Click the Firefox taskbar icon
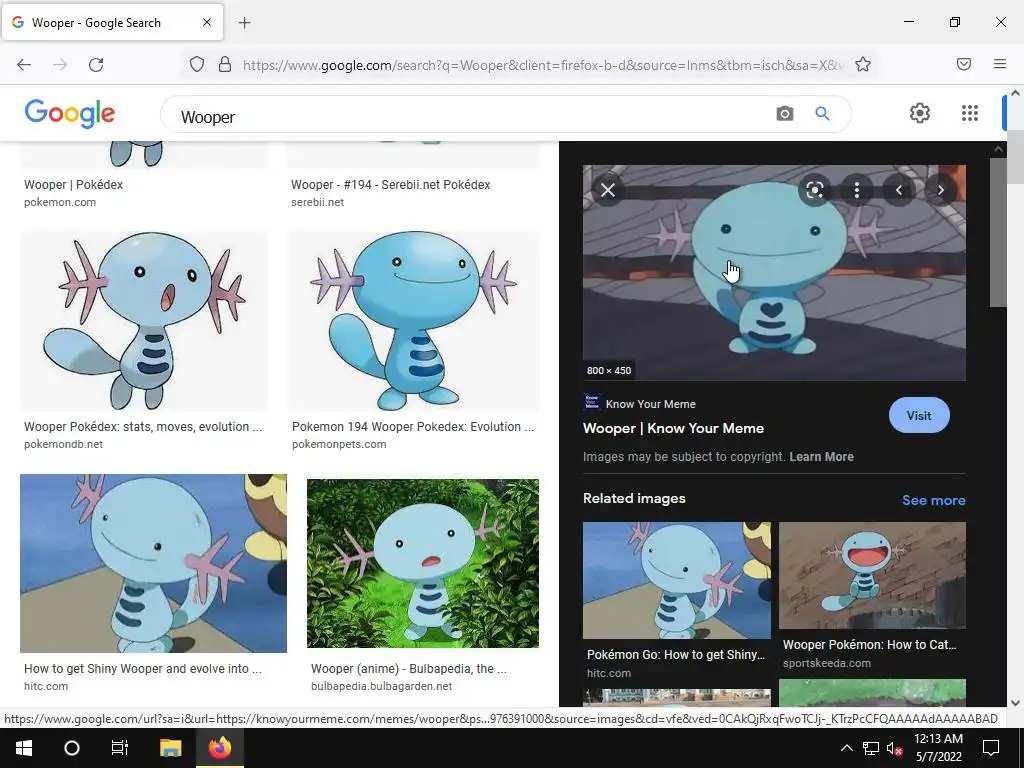The image size is (1024, 768). (x=220, y=748)
